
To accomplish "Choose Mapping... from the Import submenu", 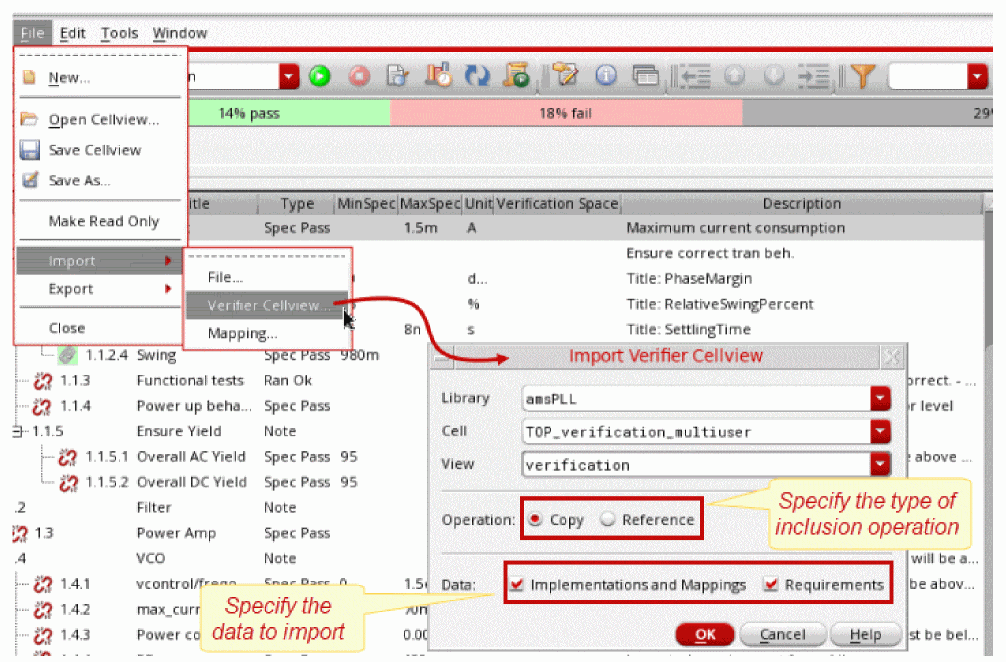I will click(x=242, y=334).
